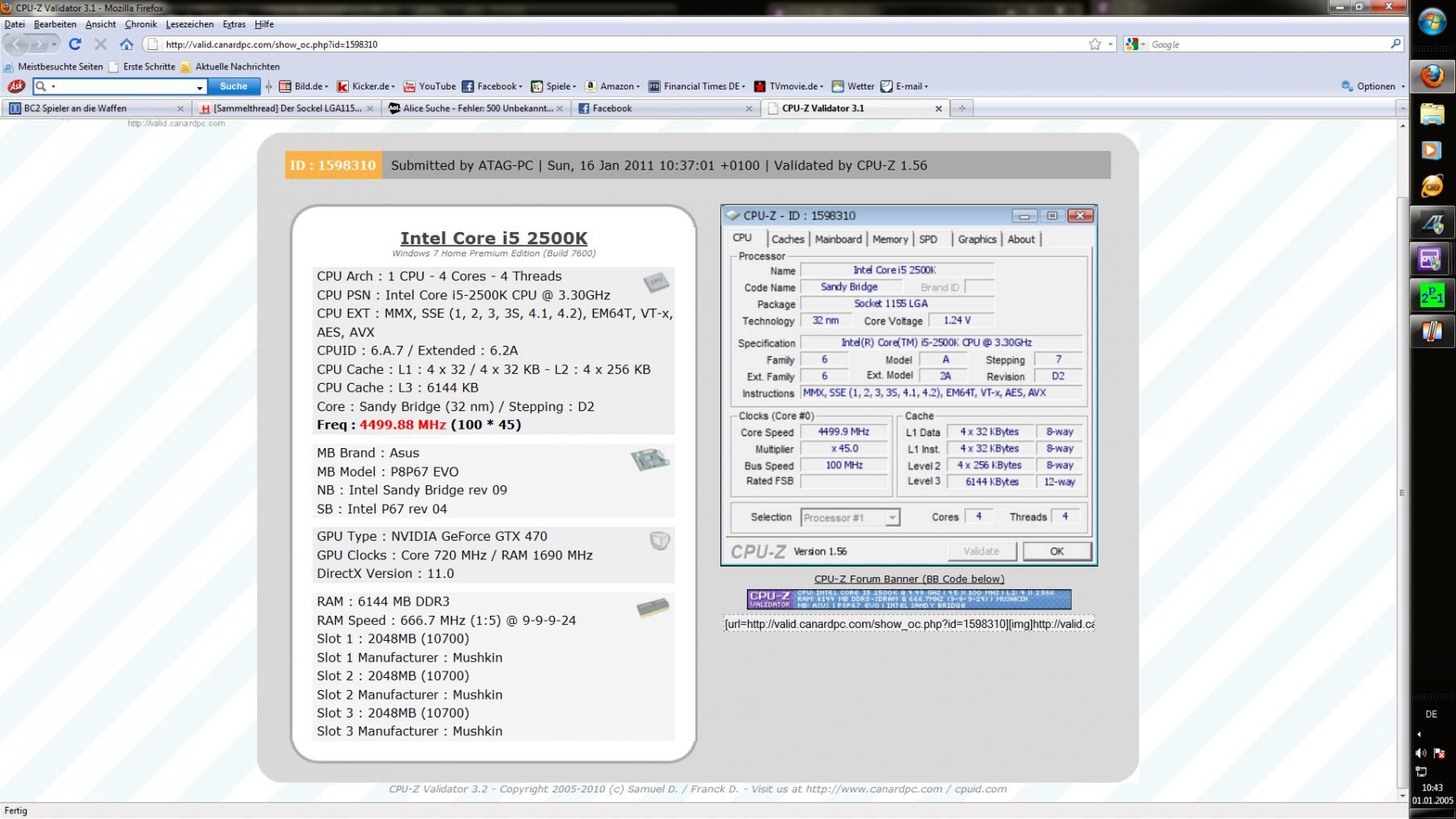
Task: Switch to the Facebook browser tab
Action: [666, 108]
